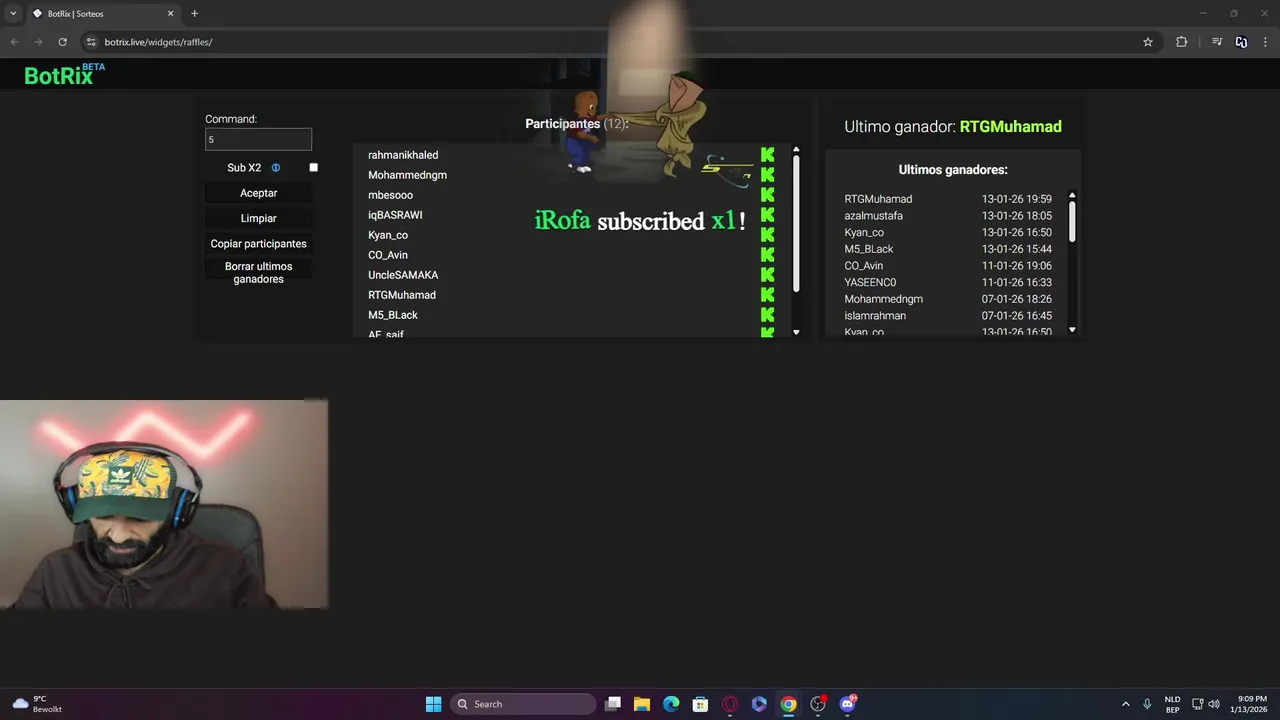Open File Explorer from the taskbar
Image resolution: width=1280 pixels, height=720 pixels.
click(x=642, y=704)
